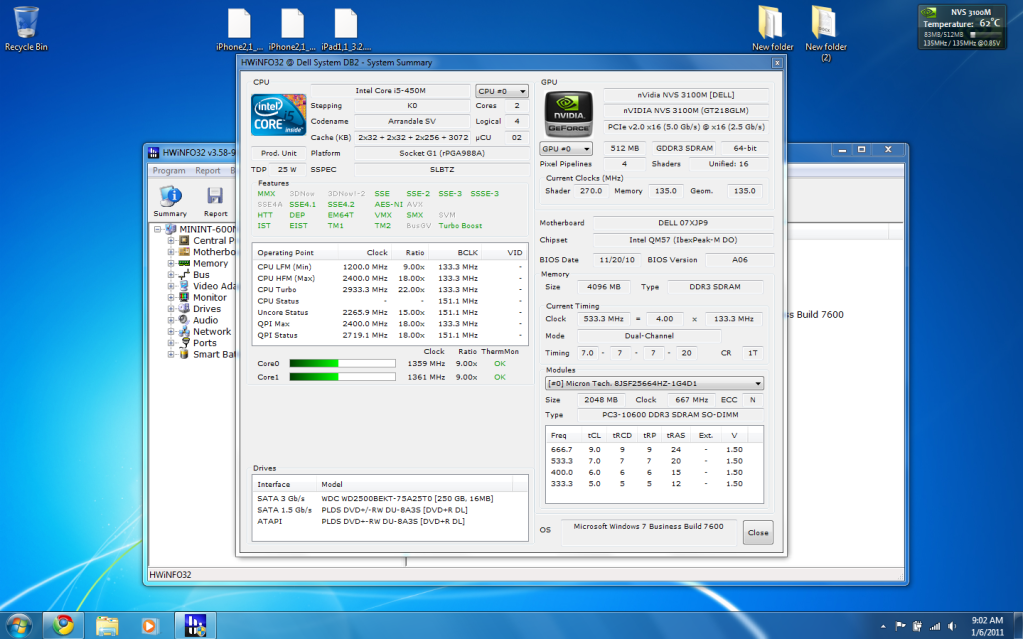Expand the Drives tree node
Image resolution: width=1023 pixels, height=639 pixels.
pyautogui.click(x=171, y=309)
